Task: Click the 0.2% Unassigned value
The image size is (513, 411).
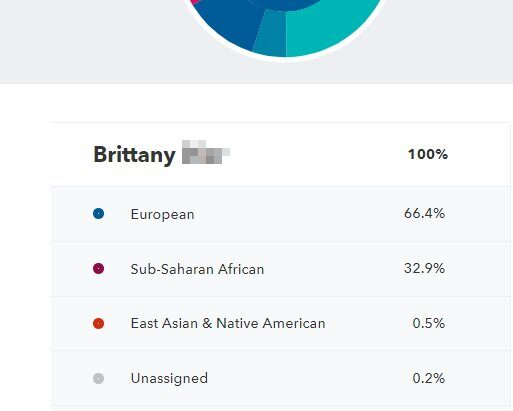Action: coord(429,378)
